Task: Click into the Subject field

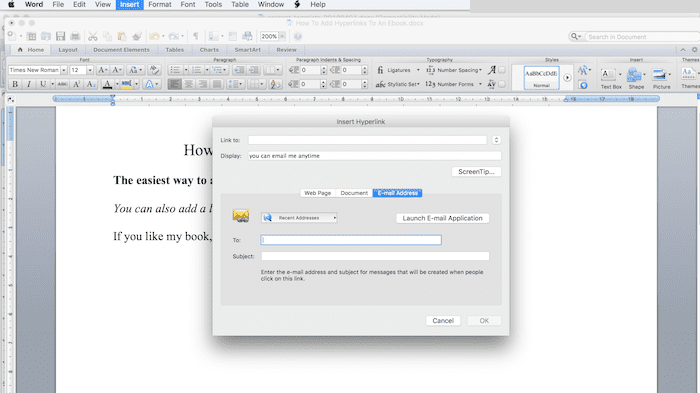Action: click(375, 256)
